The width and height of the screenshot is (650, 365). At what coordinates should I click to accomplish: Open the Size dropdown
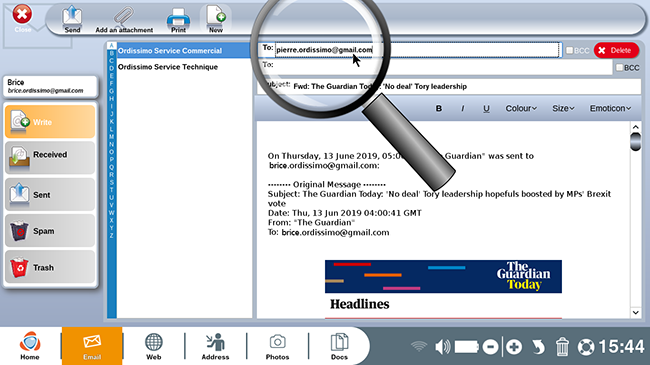(x=563, y=108)
